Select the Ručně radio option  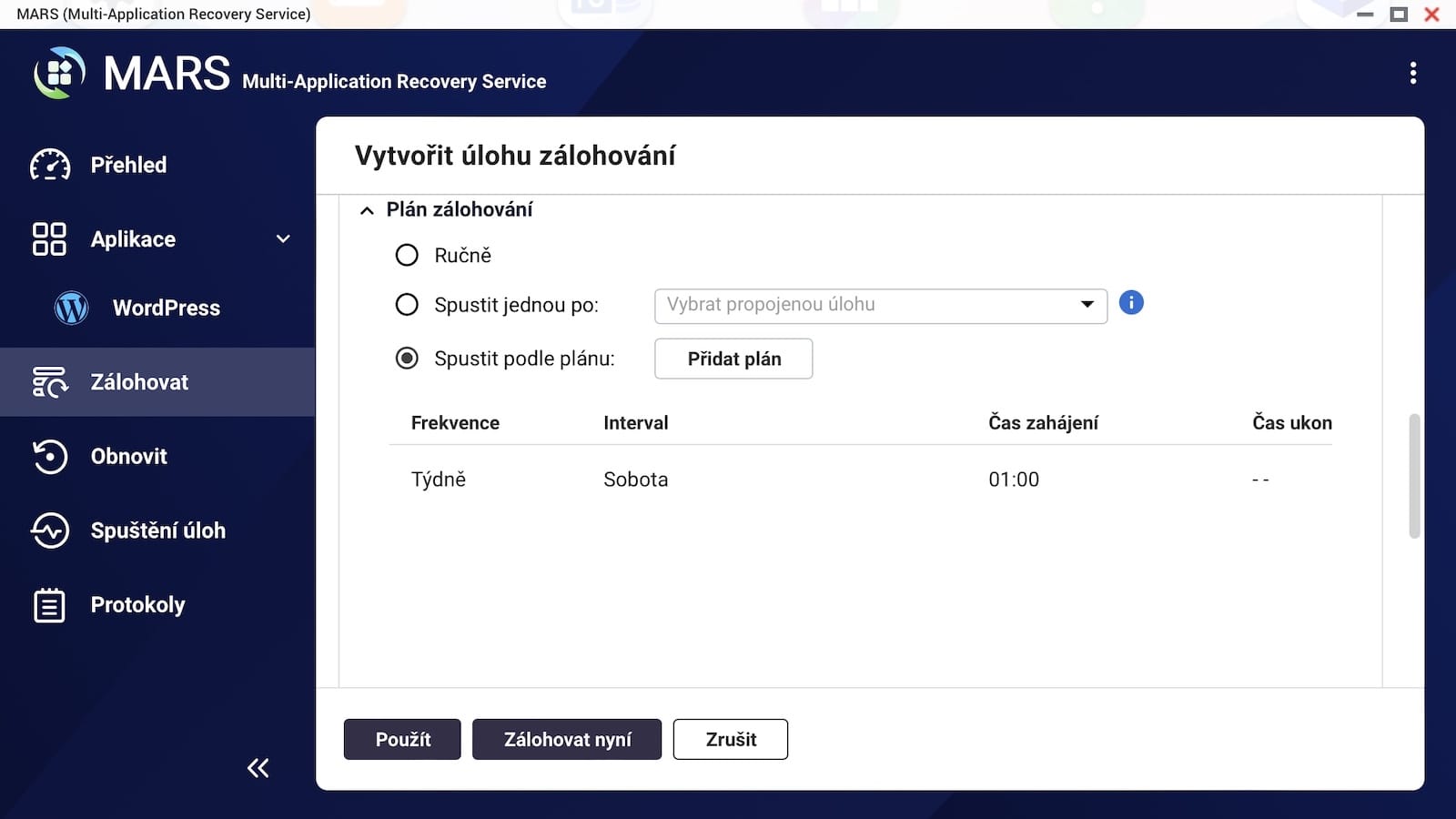point(407,255)
